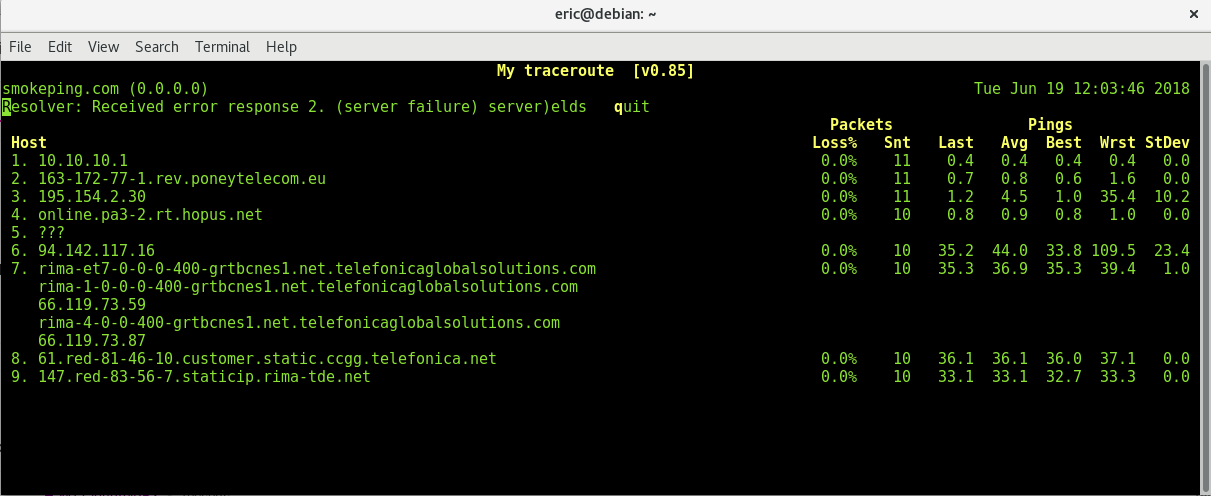The width and height of the screenshot is (1211, 496).
Task: Select hop 7 rima-et7-0-0-0-400 host
Action: tap(317, 269)
